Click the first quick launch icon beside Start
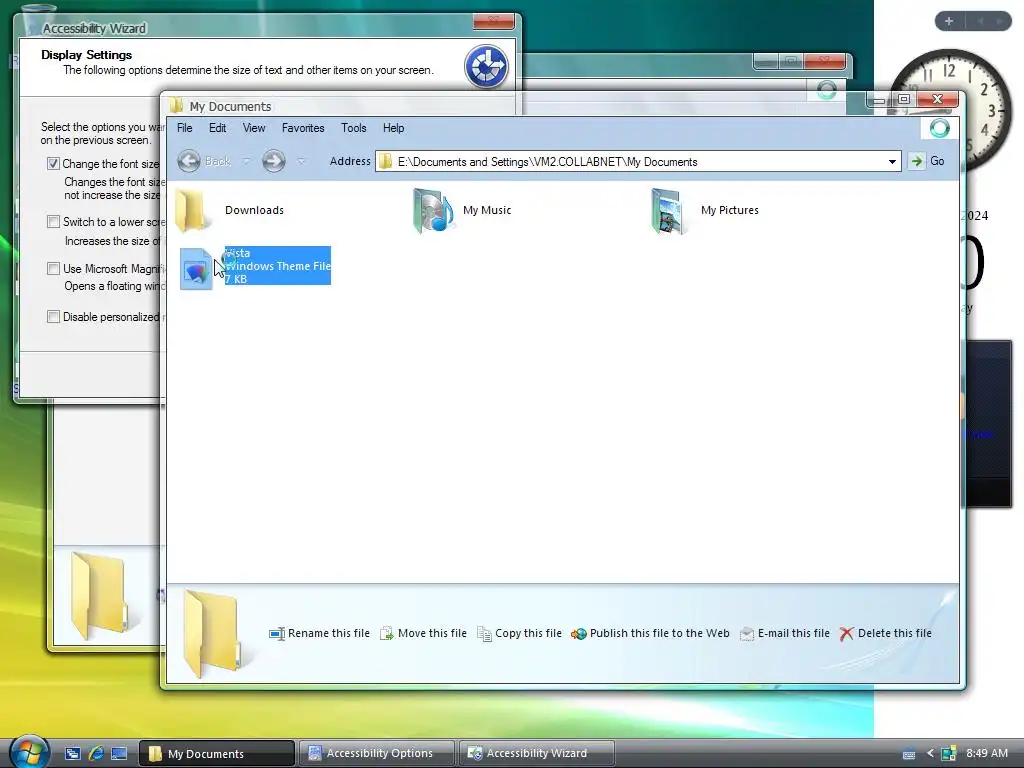This screenshot has height=768, width=1024. [72, 753]
